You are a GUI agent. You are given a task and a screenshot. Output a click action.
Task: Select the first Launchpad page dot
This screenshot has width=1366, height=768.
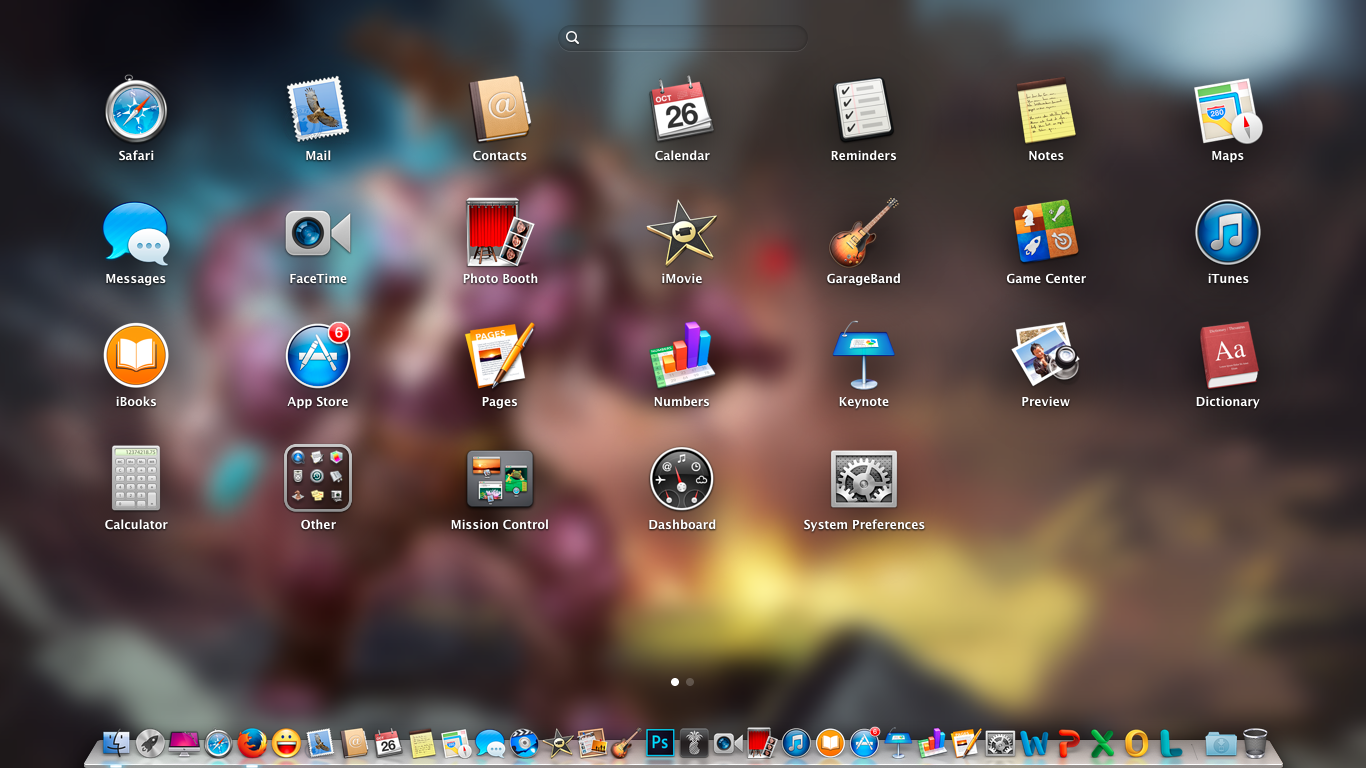(675, 682)
